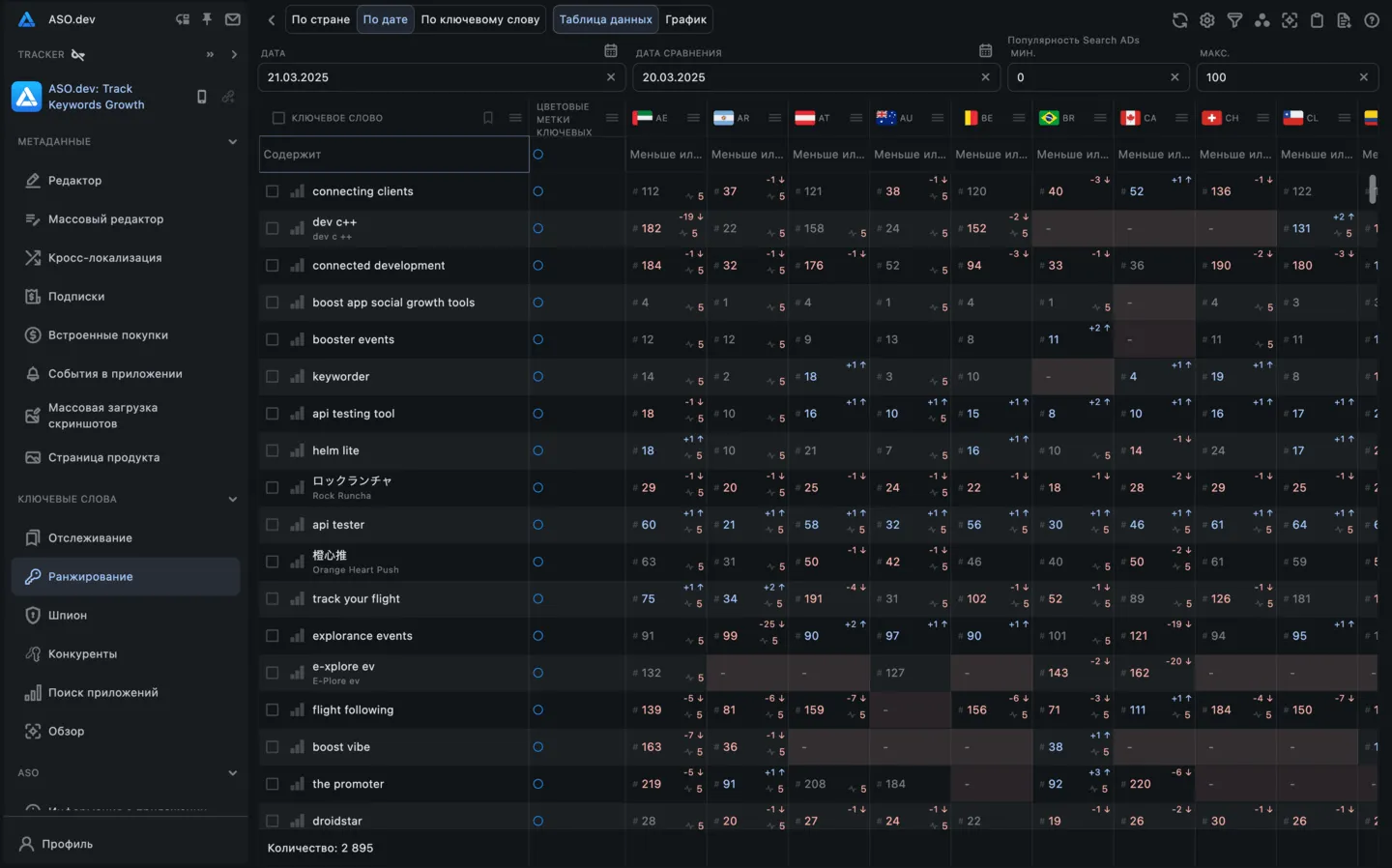Collapse the Ключевые слова sidebar section
The width and height of the screenshot is (1392, 868).
click(232, 500)
